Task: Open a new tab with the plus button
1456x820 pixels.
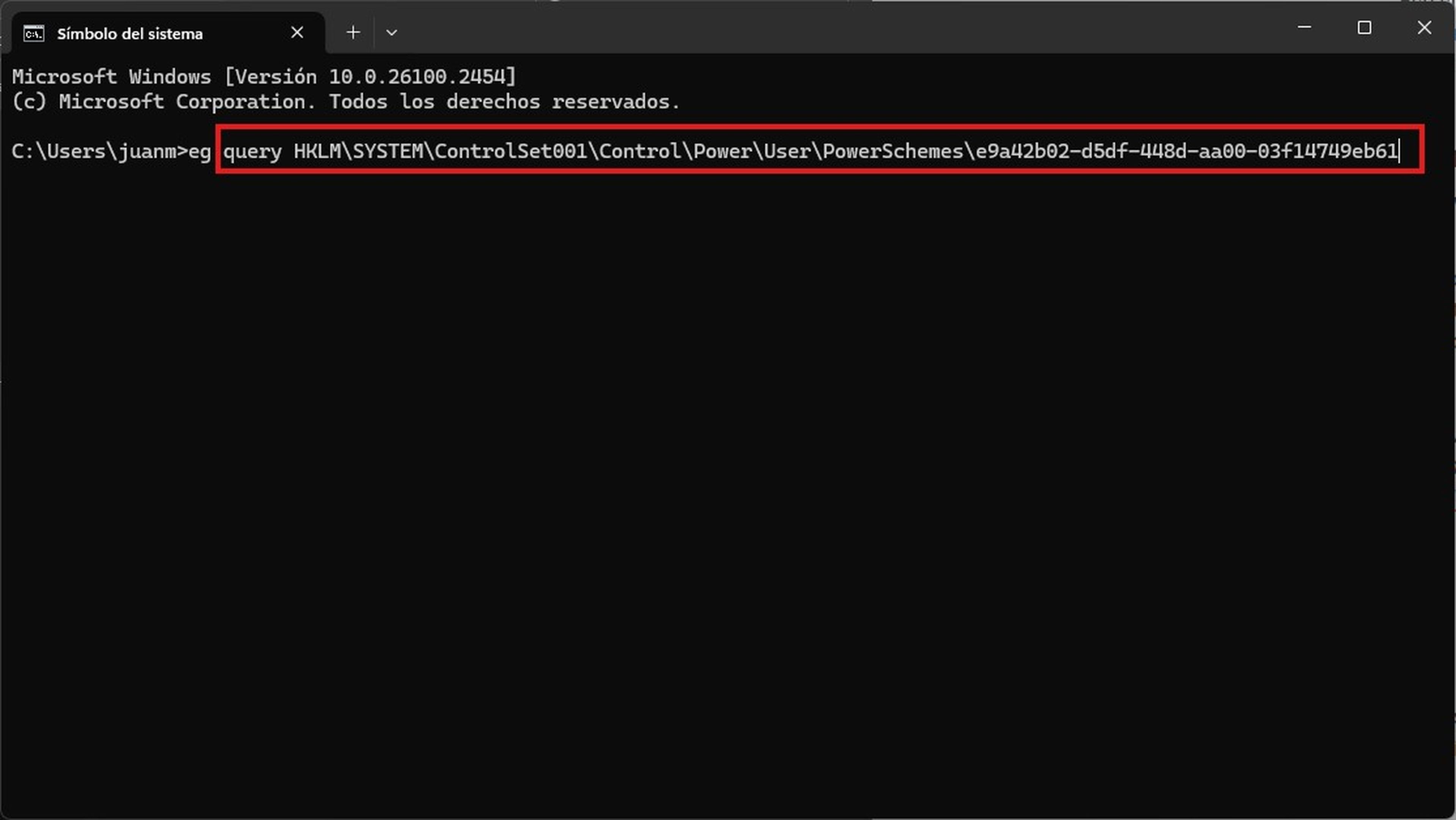Action: tap(353, 33)
